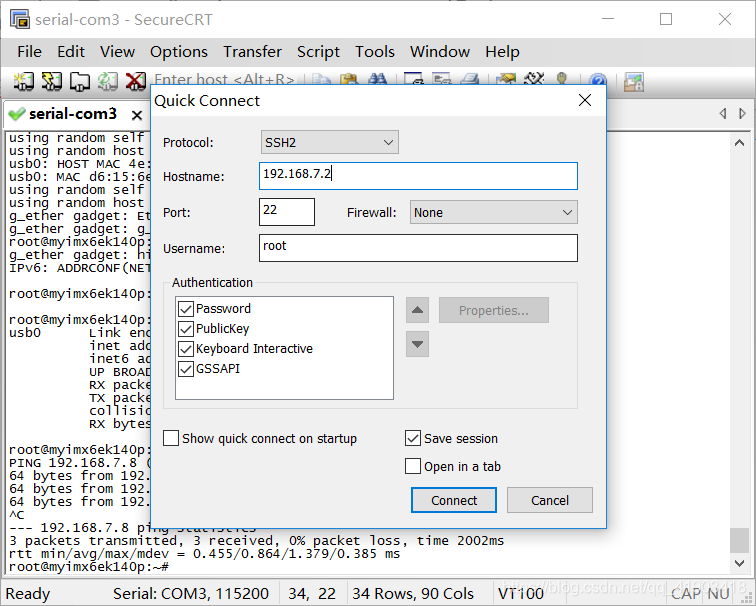The image size is (756, 606).
Task: Close the Quick Connect dialog with X
Action: [585, 100]
